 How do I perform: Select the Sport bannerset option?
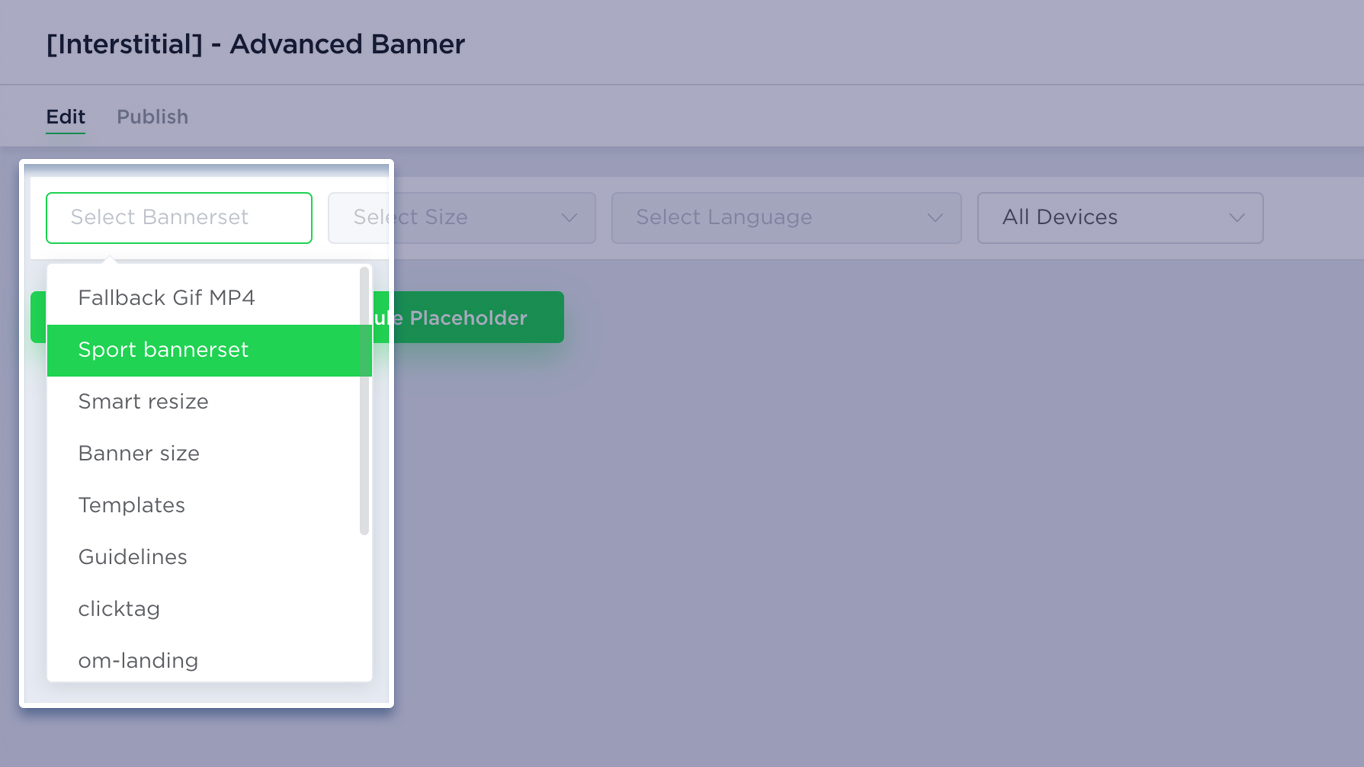pos(209,350)
